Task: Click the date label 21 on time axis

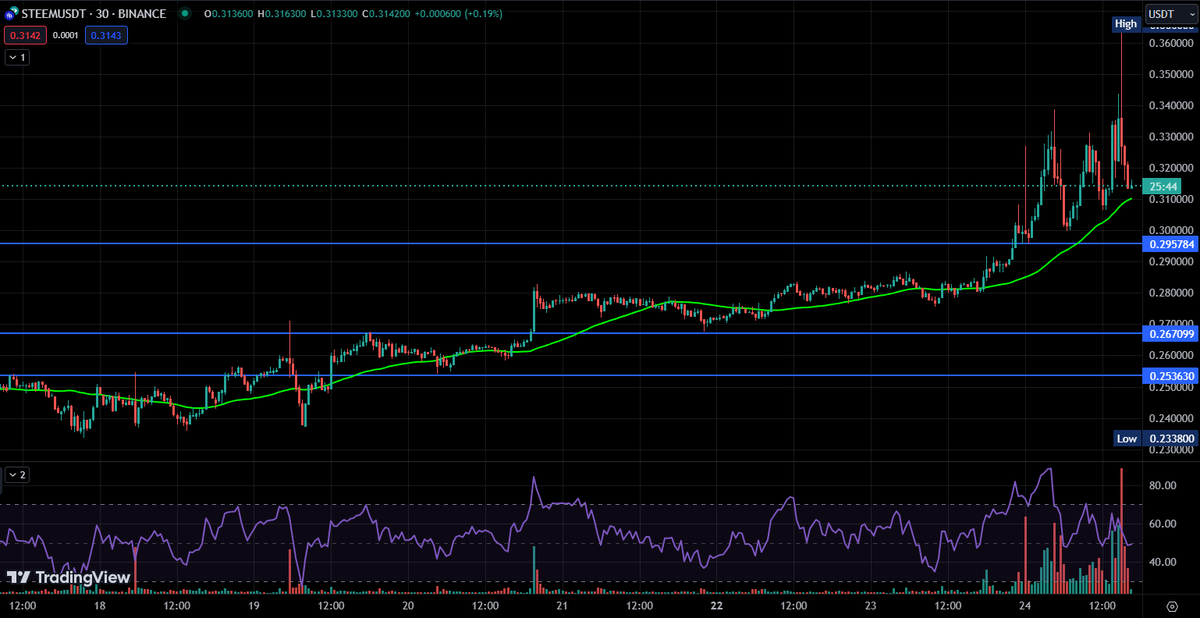Action: (562, 606)
